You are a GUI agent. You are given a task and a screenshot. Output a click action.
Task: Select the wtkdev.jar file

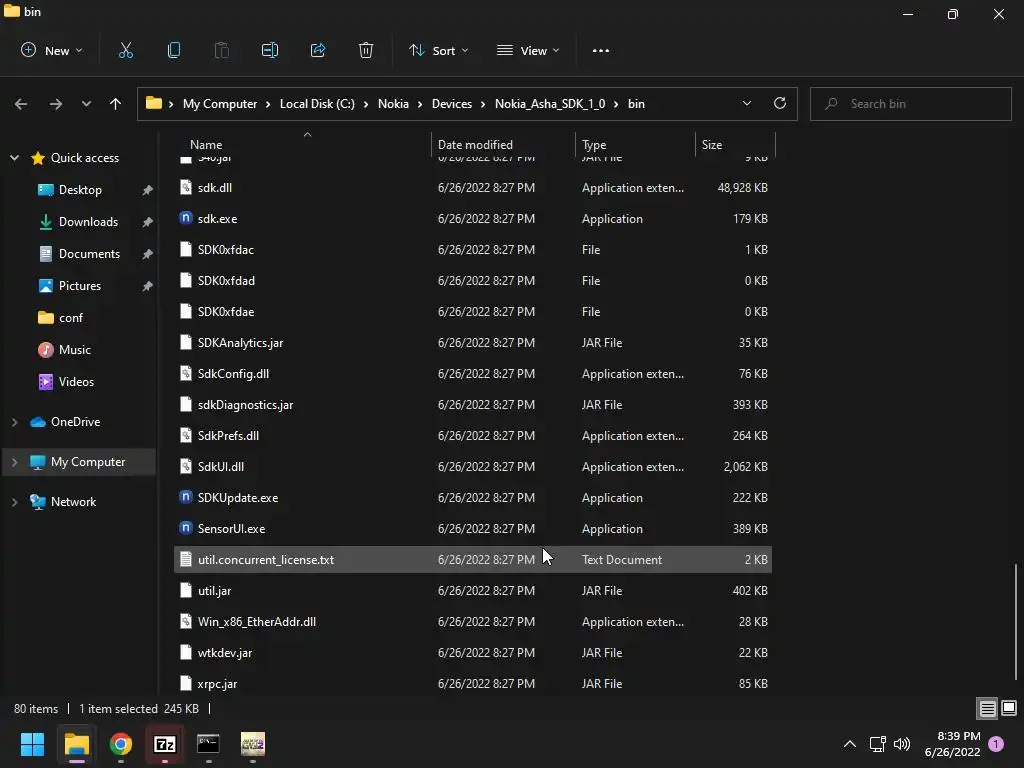point(473,652)
